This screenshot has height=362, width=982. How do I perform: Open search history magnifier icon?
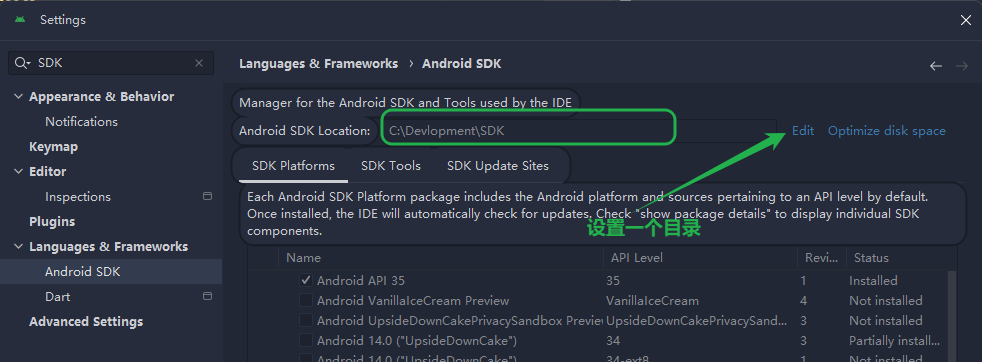coord(22,63)
